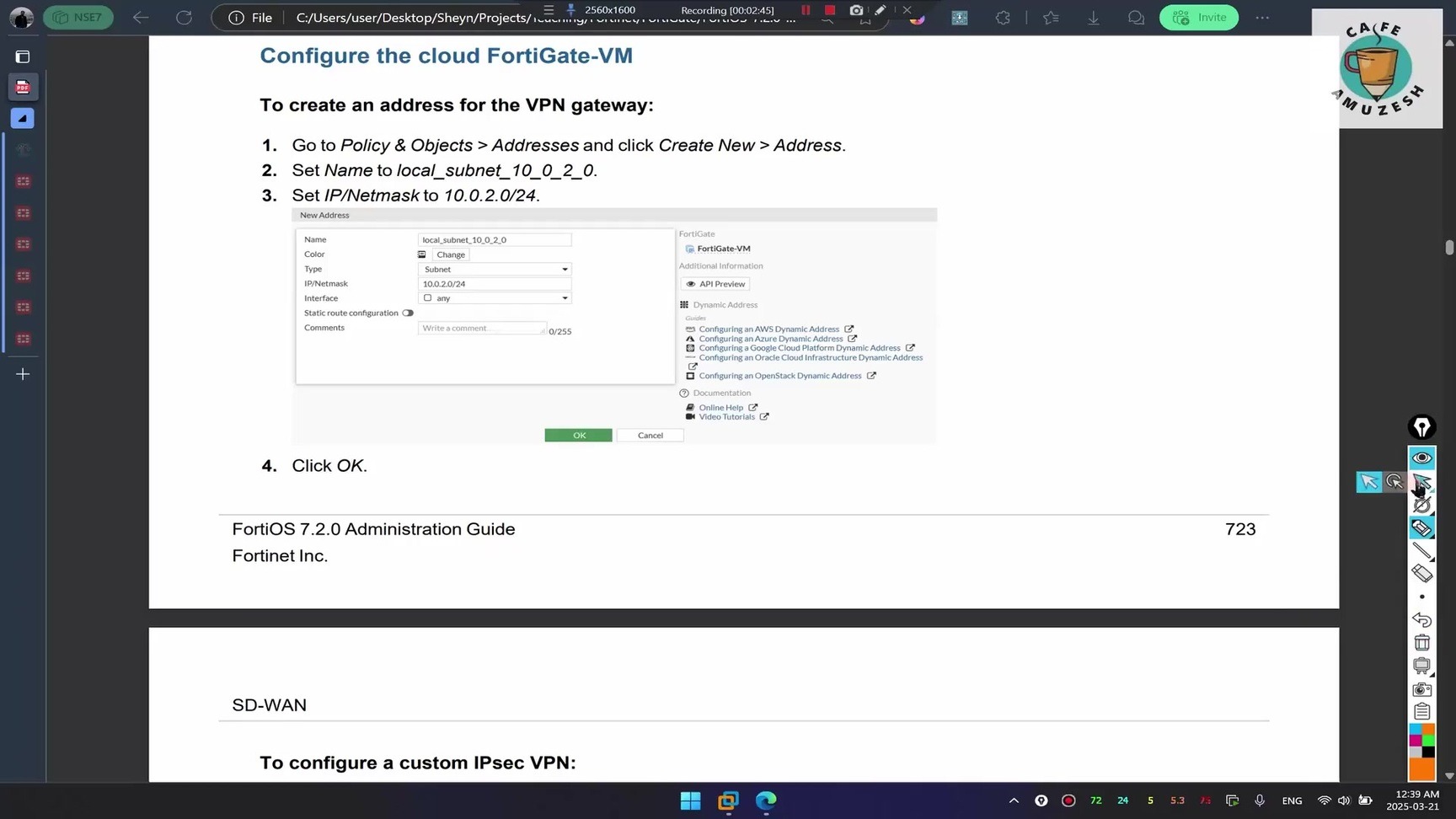The width and height of the screenshot is (1456, 819).
Task: Toggle Static route configuration switch
Action: (x=408, y=313)
